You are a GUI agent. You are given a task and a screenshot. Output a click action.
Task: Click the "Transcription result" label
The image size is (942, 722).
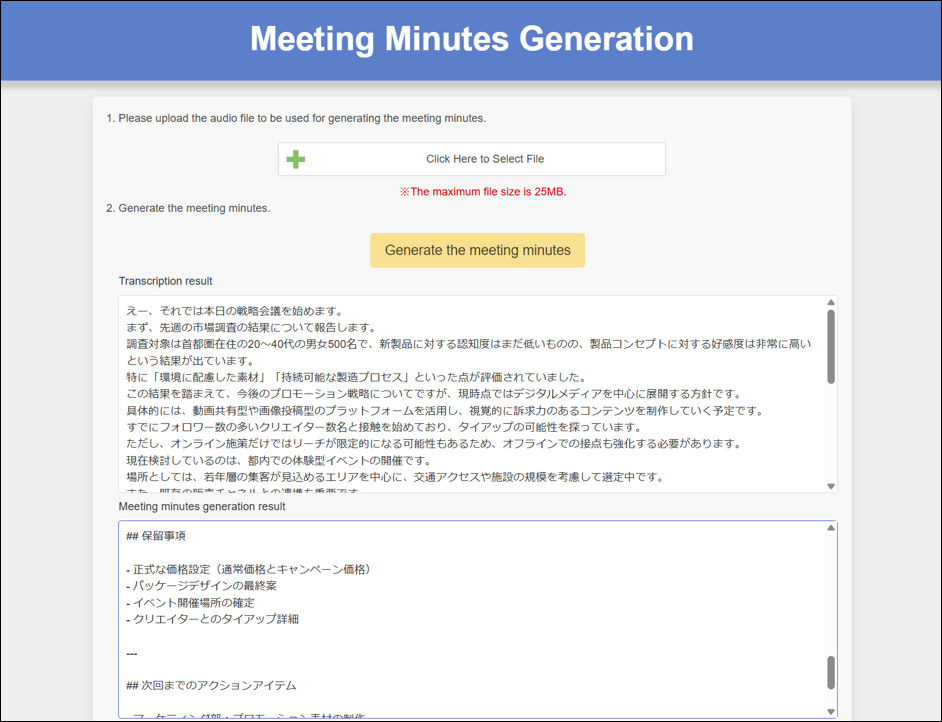point(165,281)
